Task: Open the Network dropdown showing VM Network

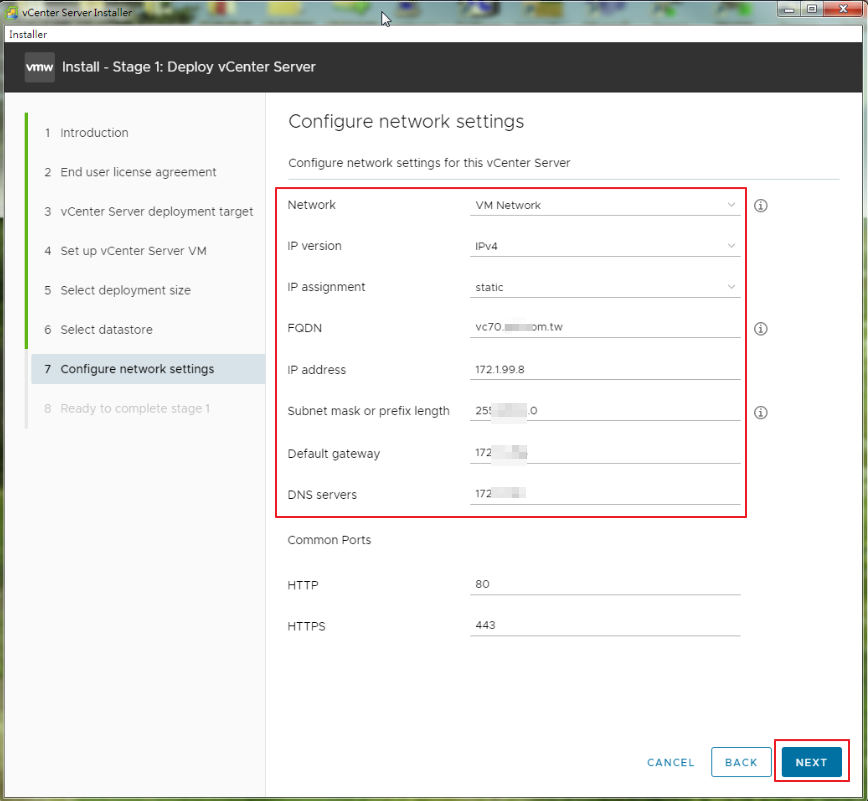Action: (x=605, y=205)
